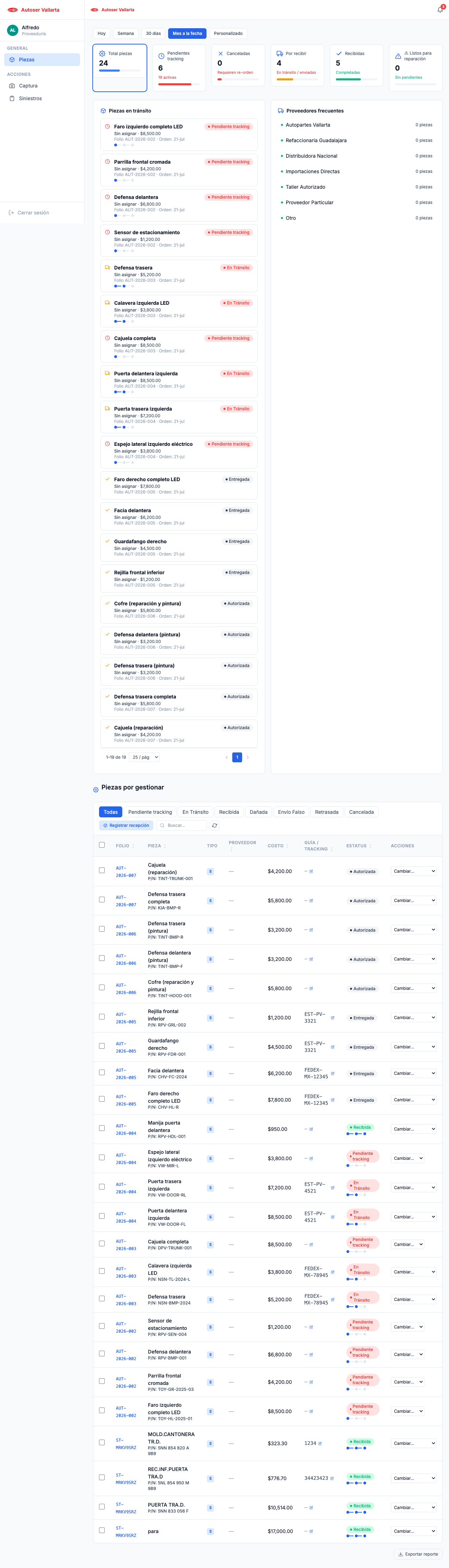This screenshot has height=1568, width=449.
Task: Click the Siniestros clipboard icon
Action: 12,99
